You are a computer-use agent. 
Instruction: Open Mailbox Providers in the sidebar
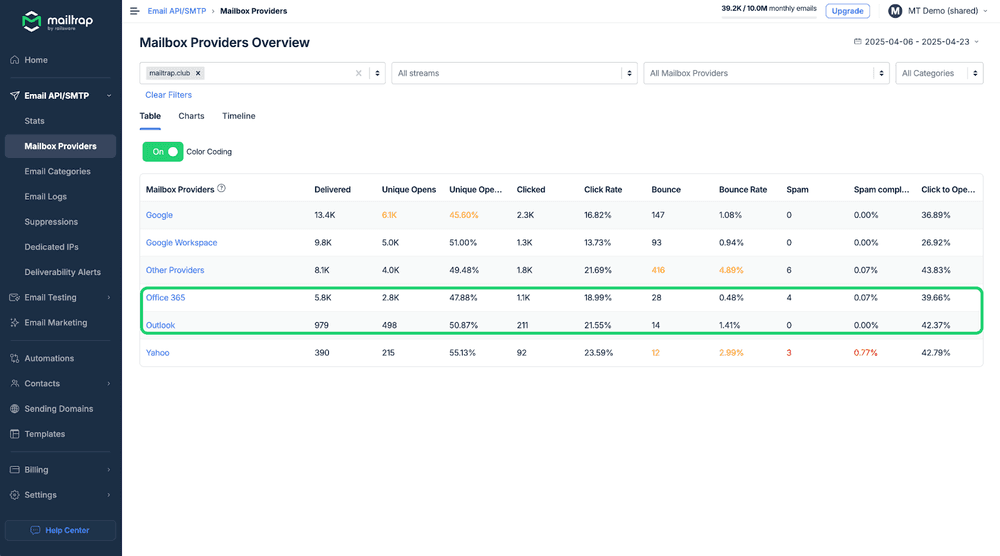coord(61,146)
